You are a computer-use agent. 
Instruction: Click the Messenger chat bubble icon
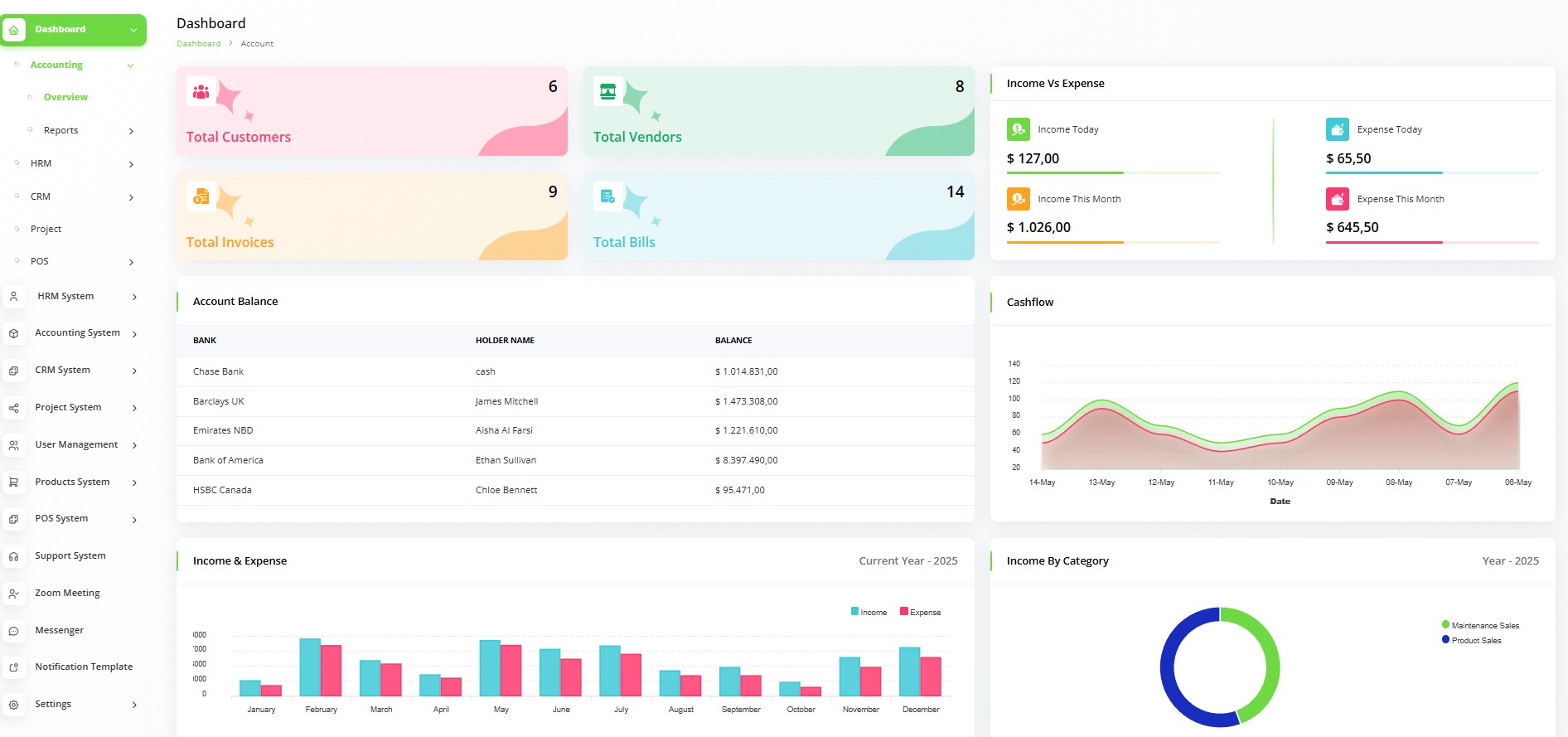[x=13, y=631]
